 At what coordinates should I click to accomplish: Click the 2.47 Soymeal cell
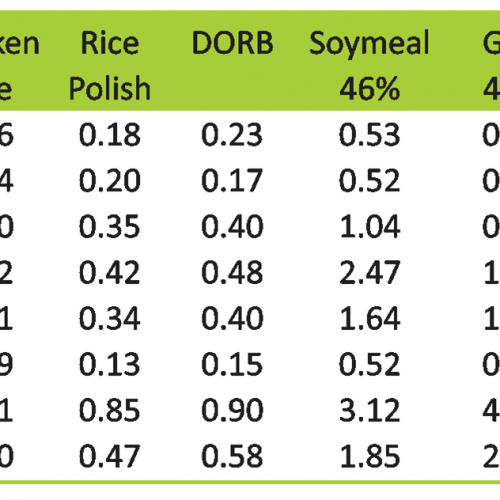tap(369, 273)
